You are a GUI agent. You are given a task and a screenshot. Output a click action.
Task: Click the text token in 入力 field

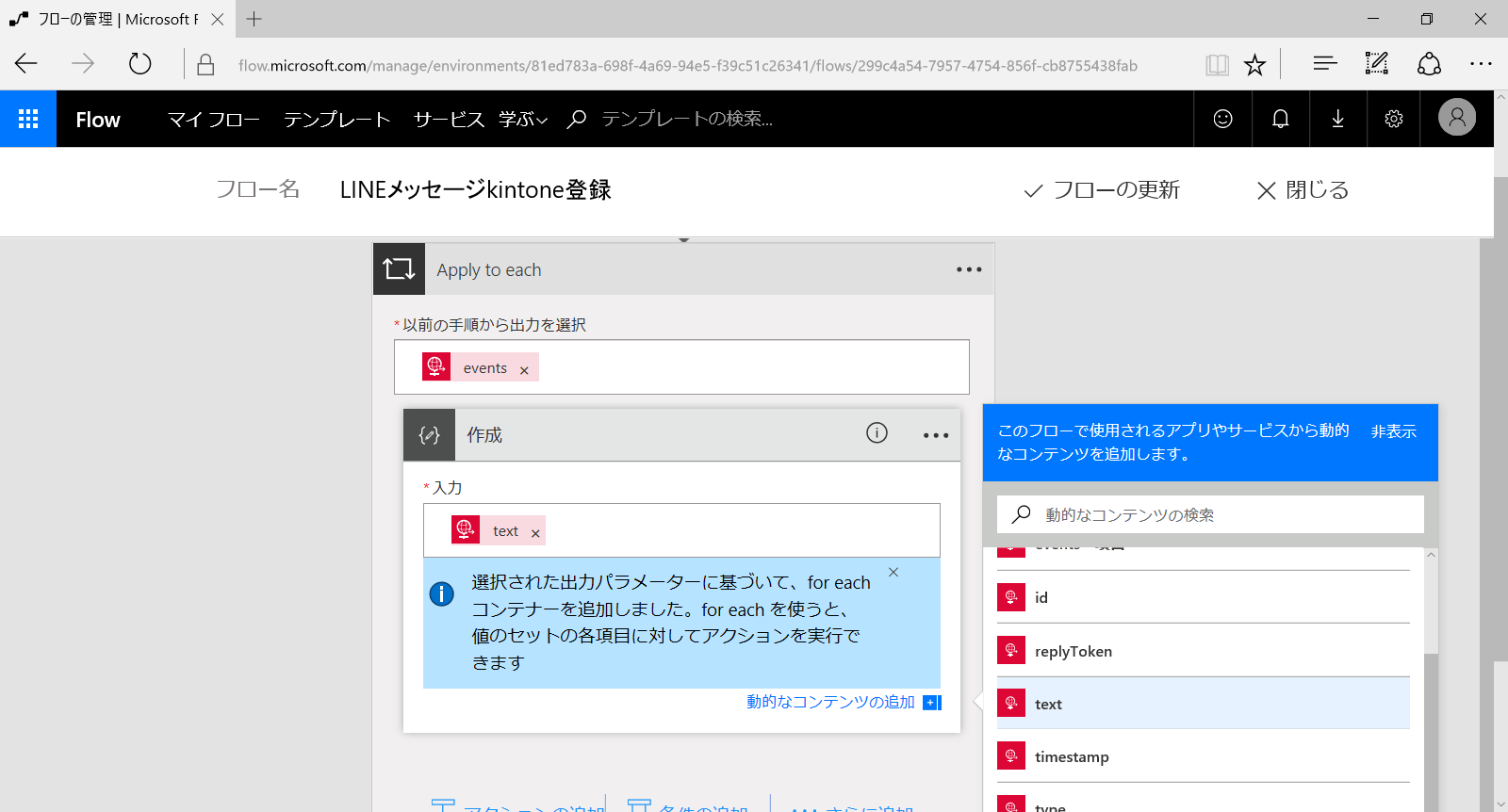coord(498,530)
